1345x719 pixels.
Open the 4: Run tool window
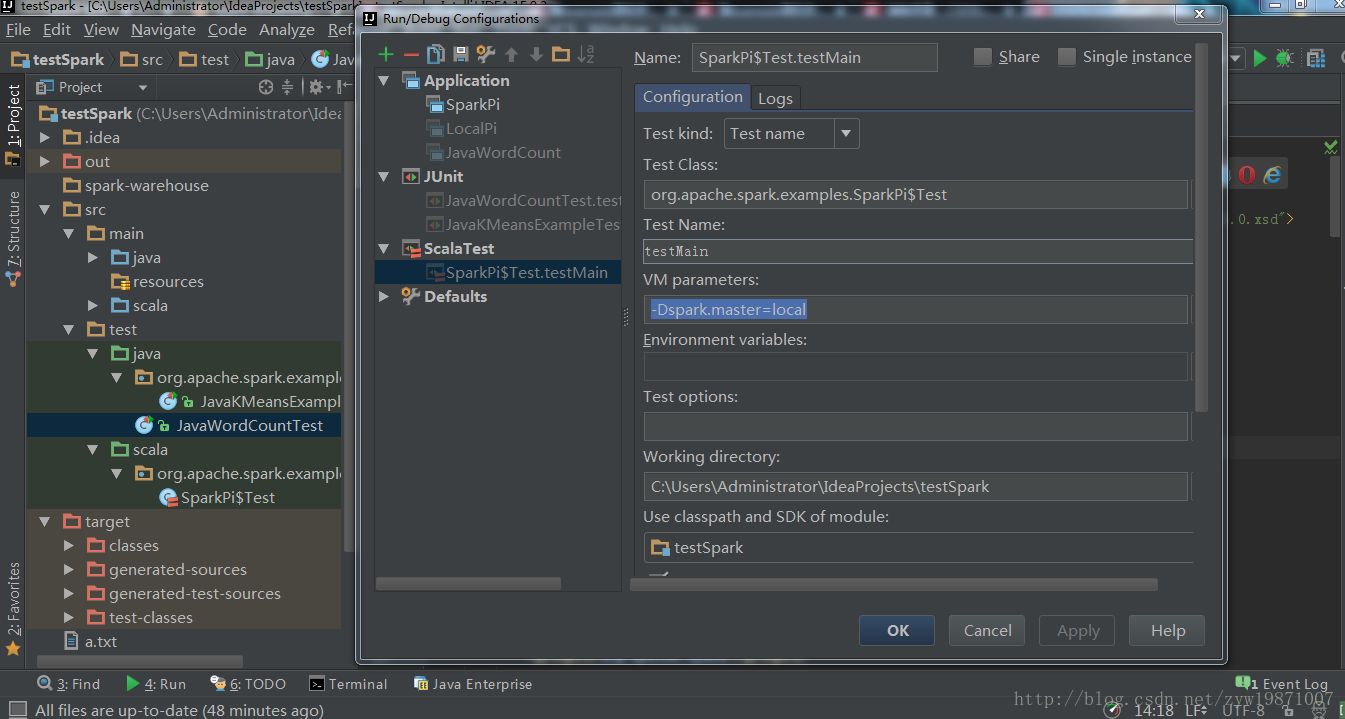tap(156, 684)
